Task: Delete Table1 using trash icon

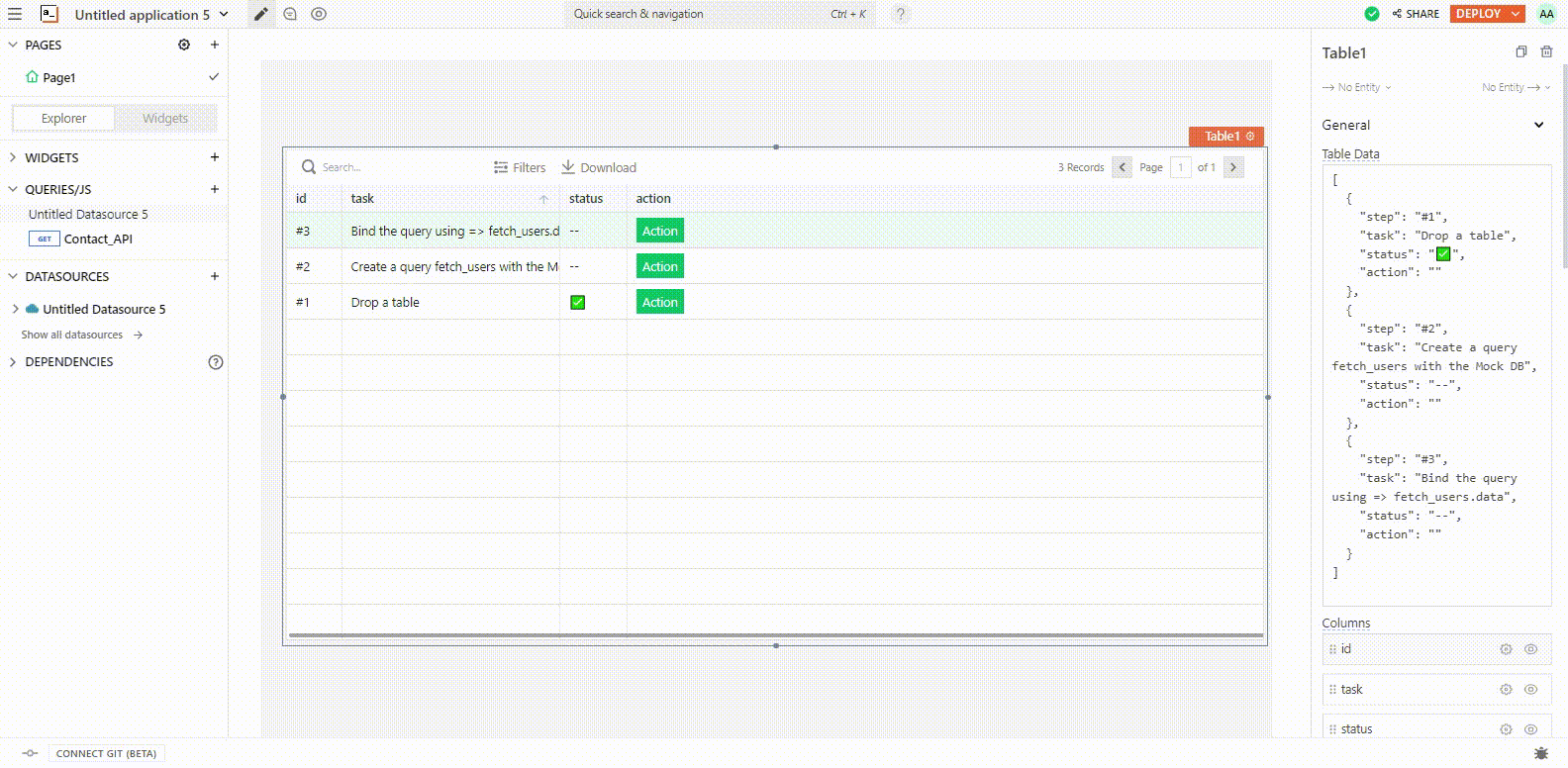Action: (x=1546, y=52)
